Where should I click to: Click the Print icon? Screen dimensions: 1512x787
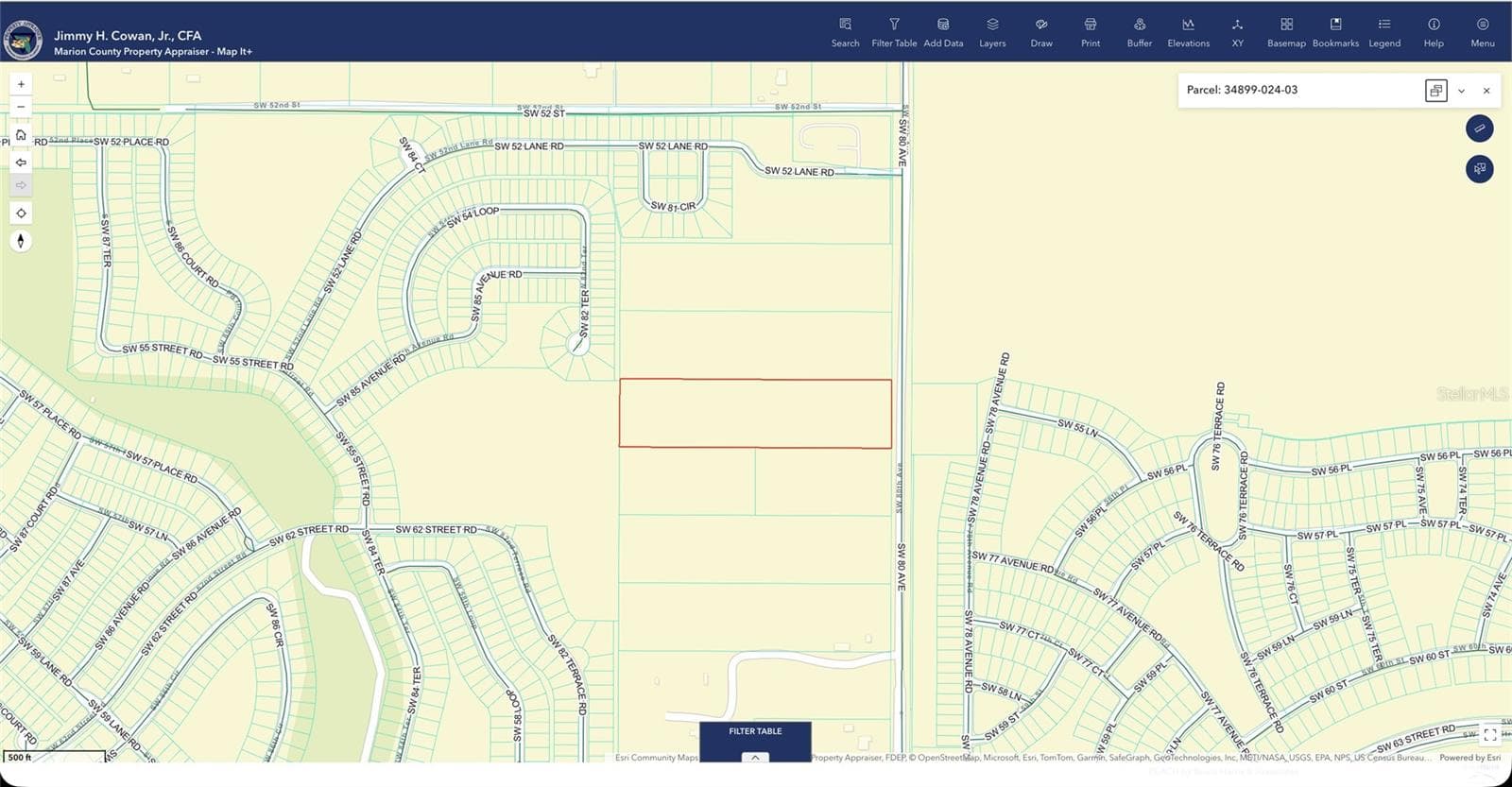(x=1091, y=32)
